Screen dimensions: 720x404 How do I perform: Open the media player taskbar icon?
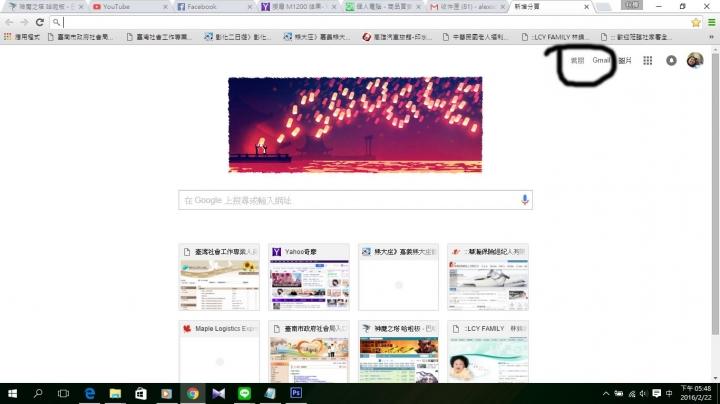[167, 393]
